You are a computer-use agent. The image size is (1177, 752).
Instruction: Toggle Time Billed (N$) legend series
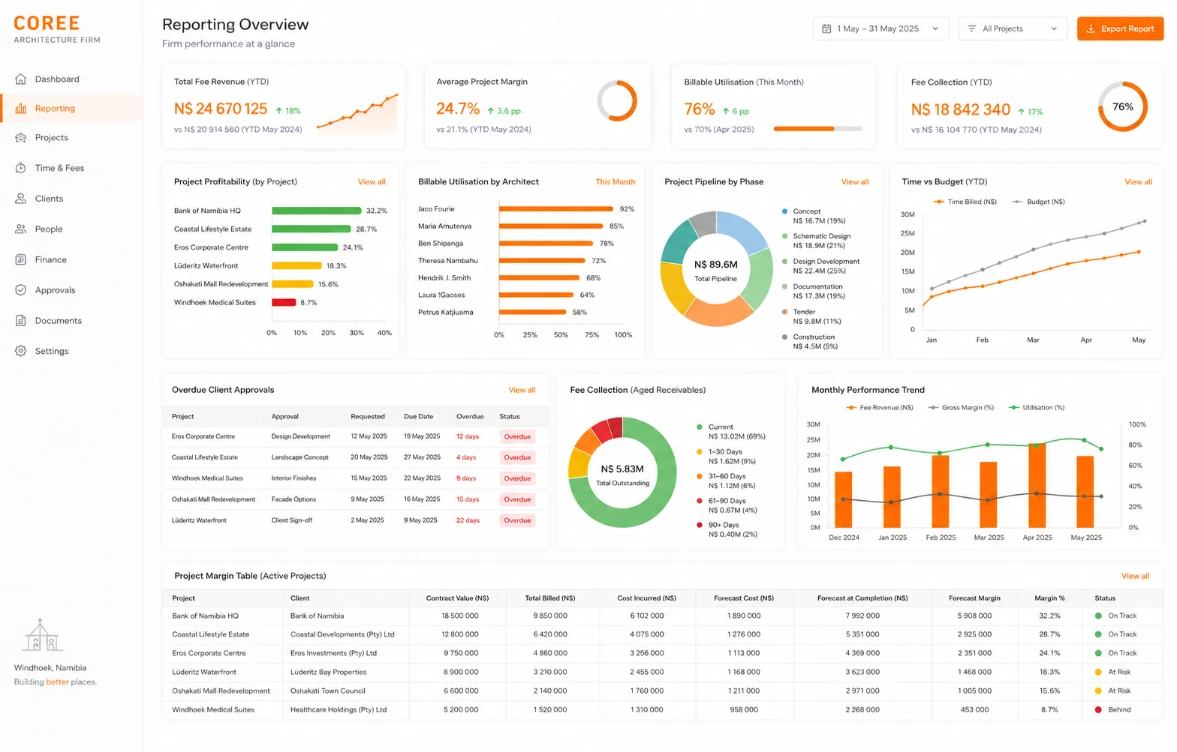pos(965,202)
